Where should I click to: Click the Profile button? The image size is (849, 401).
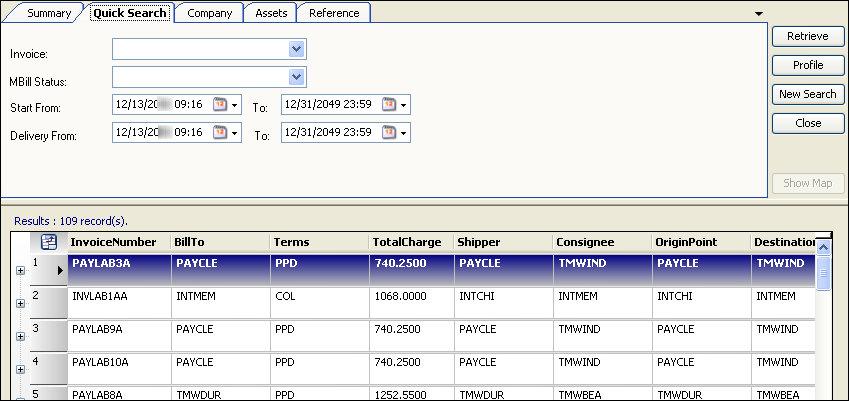pyautogui.click(x=807, y=65)
